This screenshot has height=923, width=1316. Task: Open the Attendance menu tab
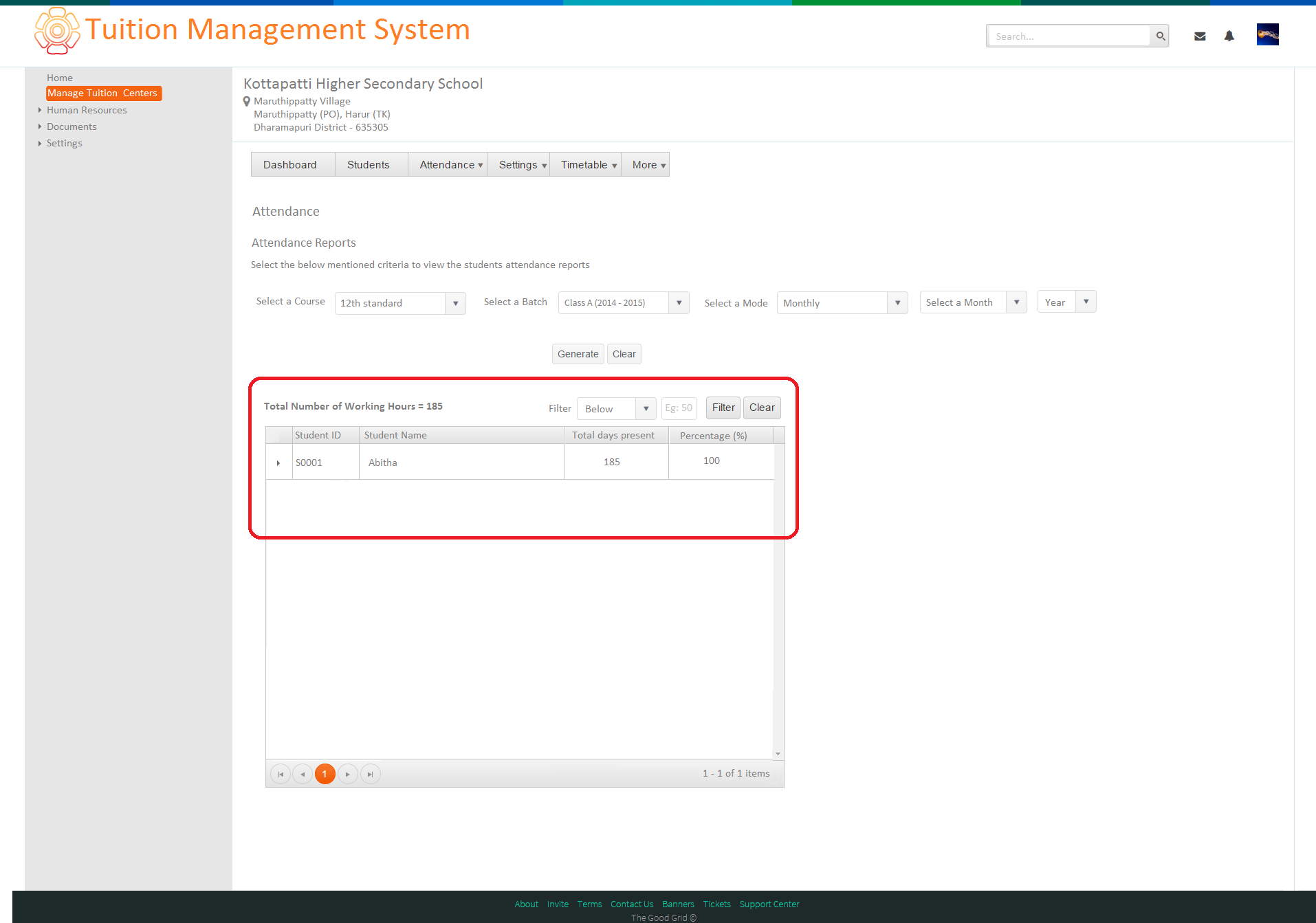point(448,165)
